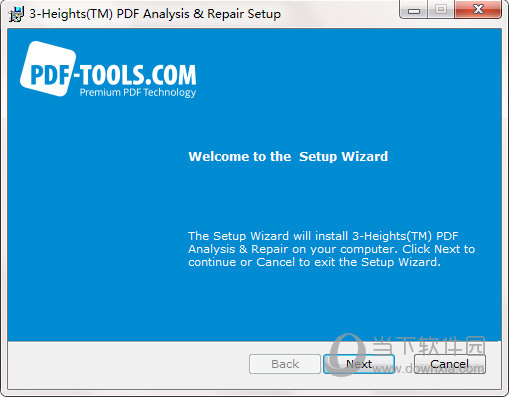Screen dimensions: 509x398
Task: Minimize the setup window
Action: tap(414, 10)
